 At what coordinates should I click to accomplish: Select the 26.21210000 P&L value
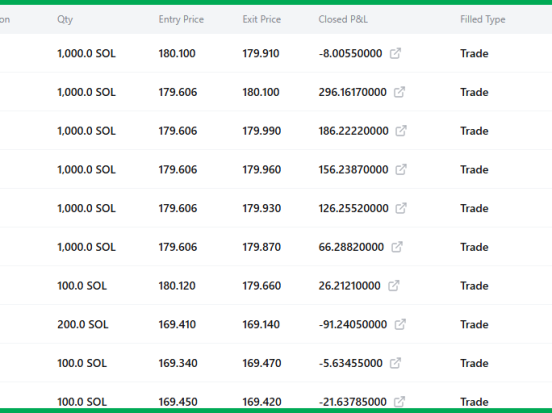tap(350, 286)
